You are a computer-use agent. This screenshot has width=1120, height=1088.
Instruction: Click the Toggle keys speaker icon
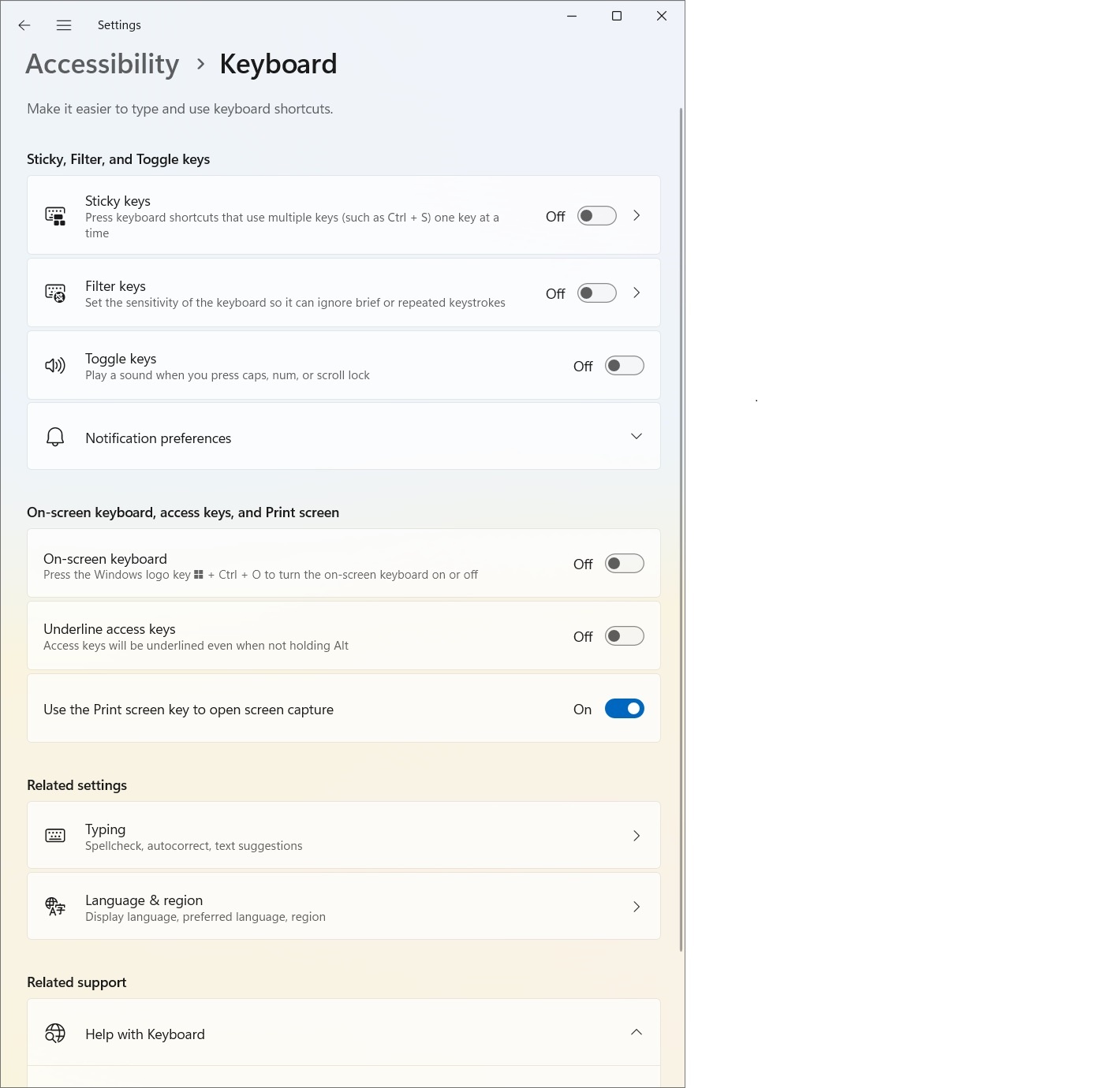point(55,366)
